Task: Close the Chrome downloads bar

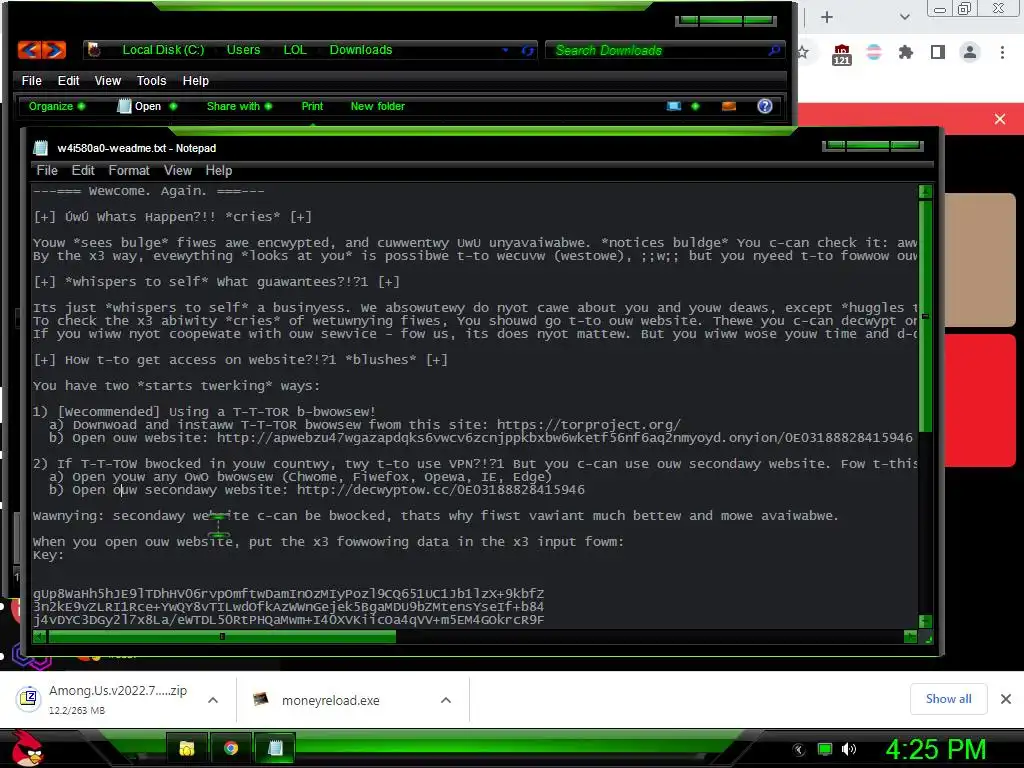Action: 1006,699
